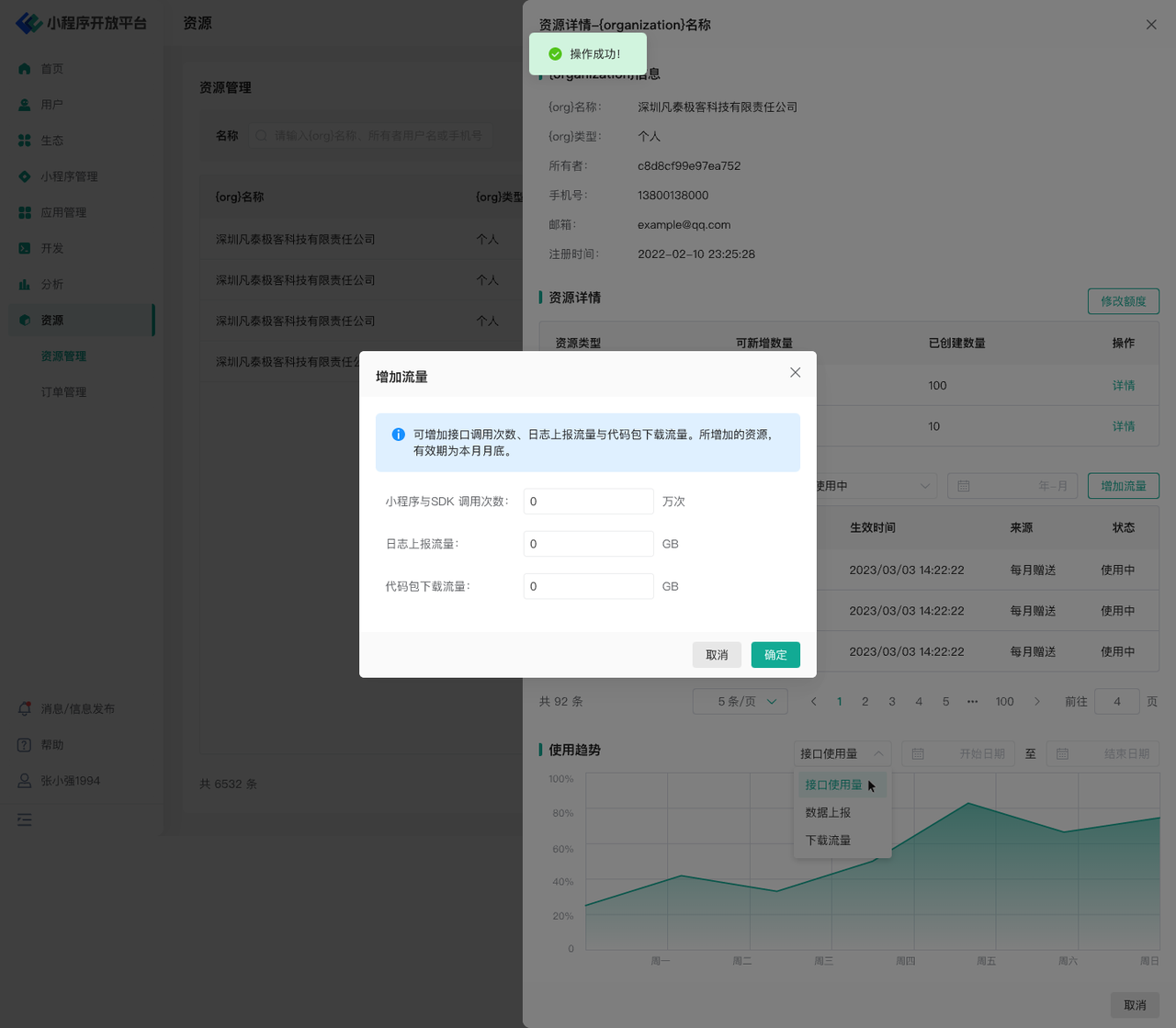Click the mini program management diamond icon

(25, 176)
